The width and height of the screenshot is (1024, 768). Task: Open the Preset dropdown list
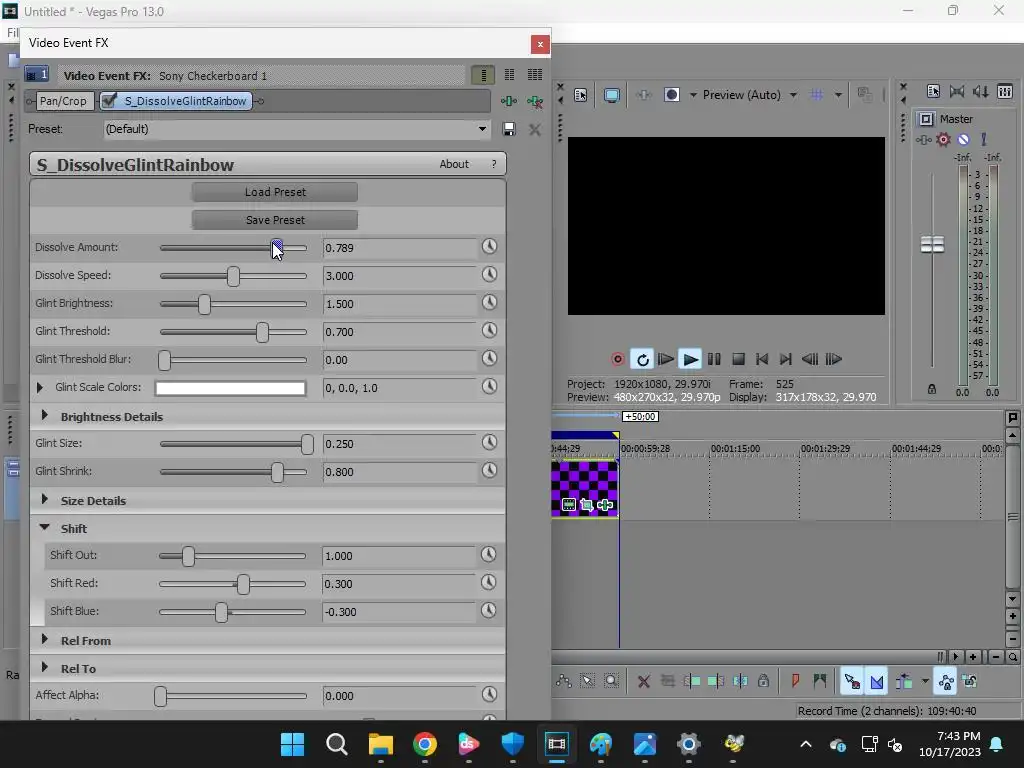[x=482, y=129]
